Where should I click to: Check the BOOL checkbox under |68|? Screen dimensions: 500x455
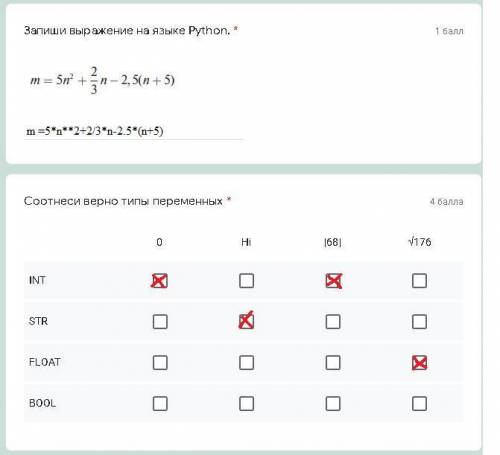click(333, 404)
